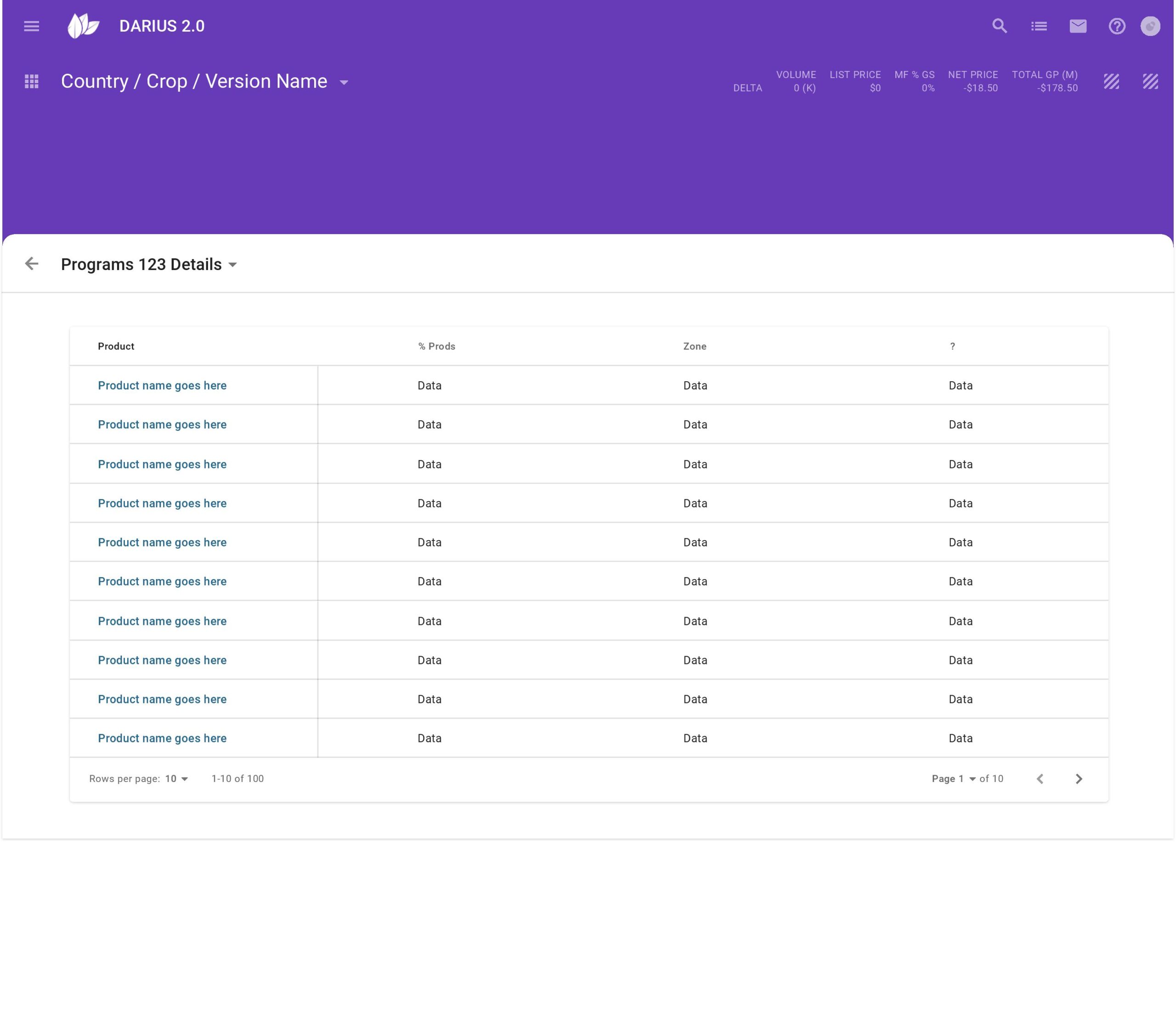Open first Product name goes here link
The width and height of the screenshot is (1176, 1013).
coord(162,385)
